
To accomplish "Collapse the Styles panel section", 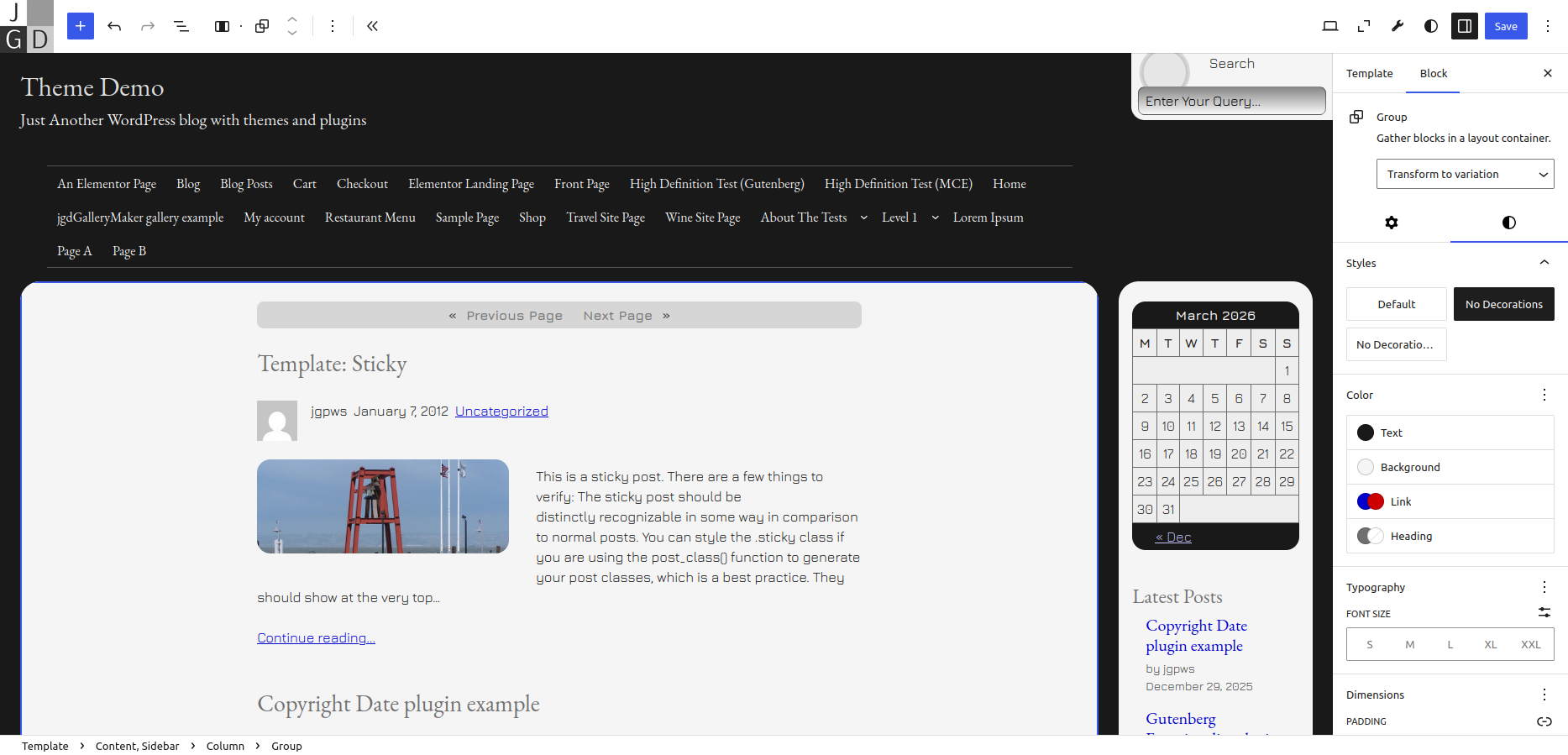I will click(x=1544, y=263).
